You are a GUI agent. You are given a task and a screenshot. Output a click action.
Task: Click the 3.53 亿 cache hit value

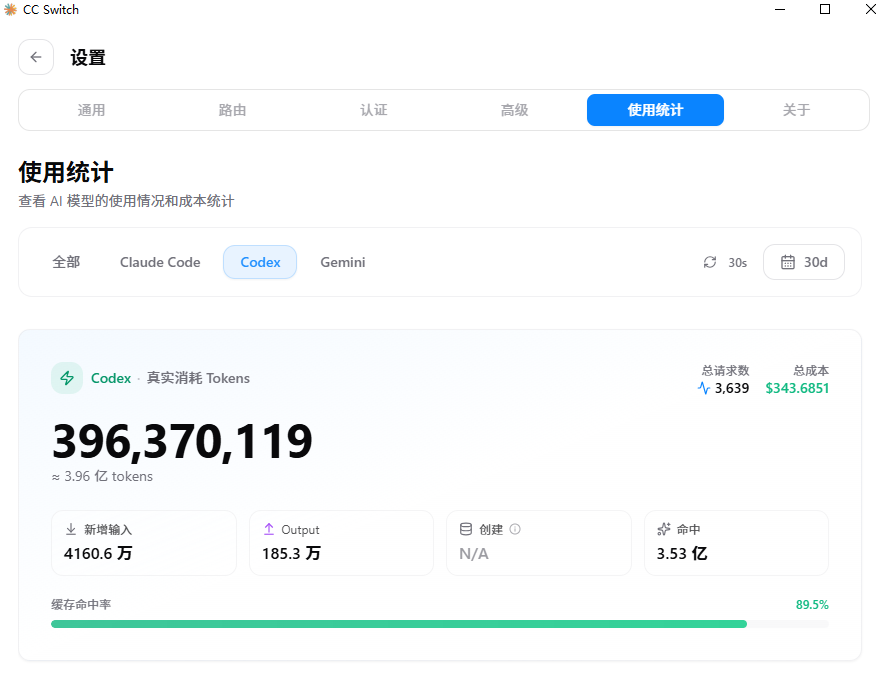pyautogui.click(x=682, y=553)
